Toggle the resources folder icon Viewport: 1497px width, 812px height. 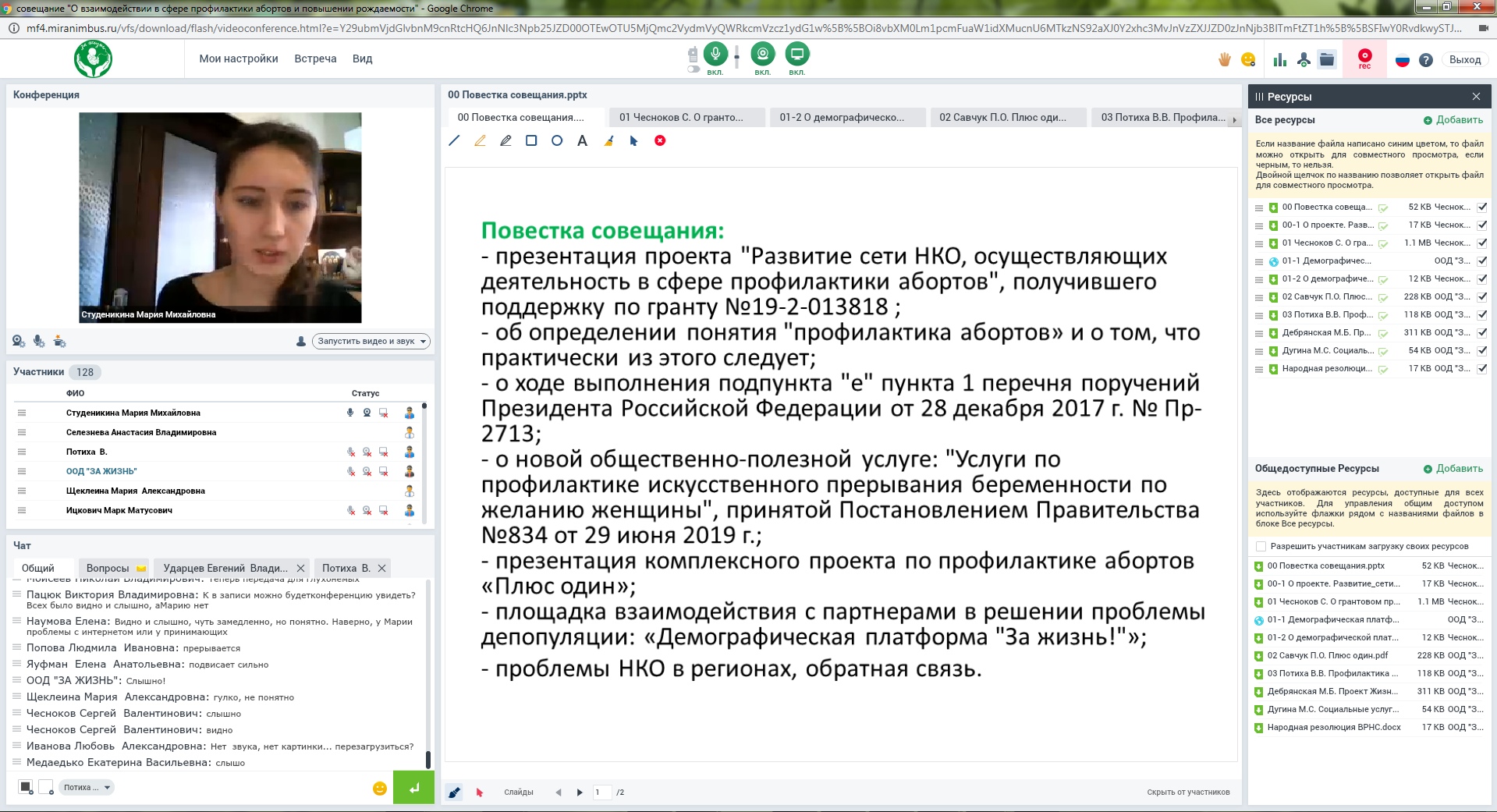click(1327, 60)
